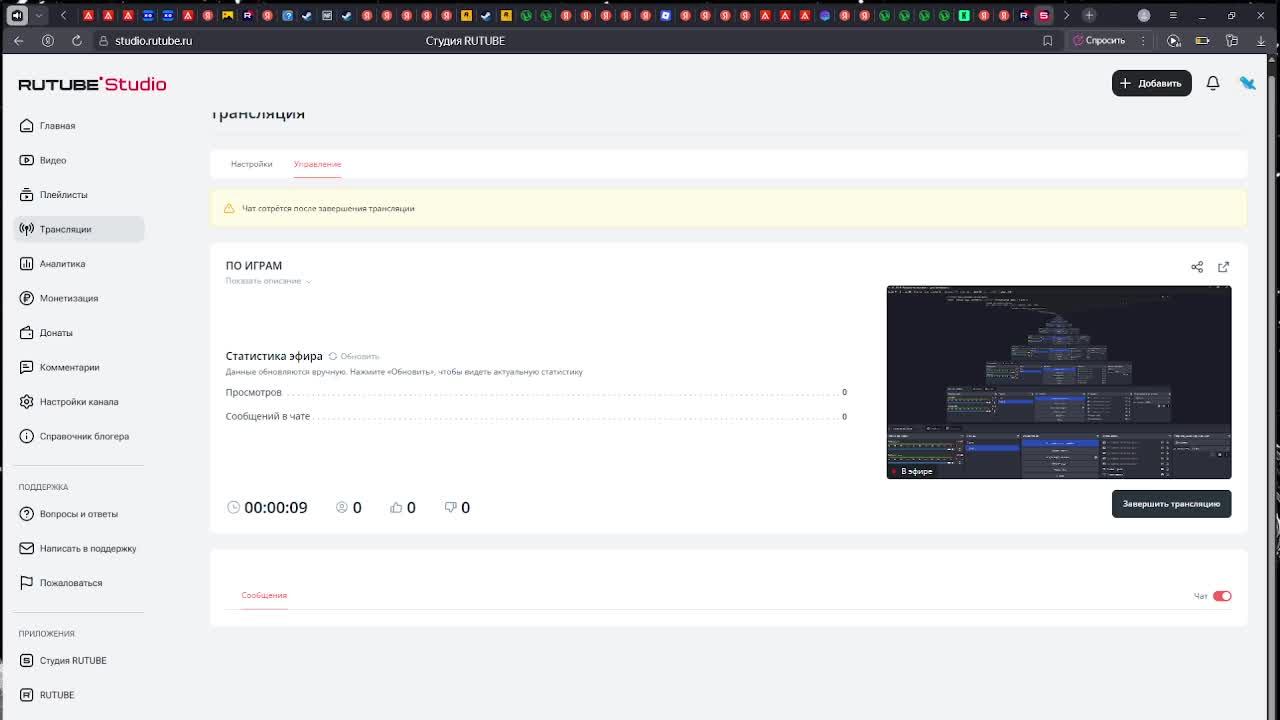Open Вопросы и ответы support page
This screenshot has height=720, width=1280.
(79, 514)
